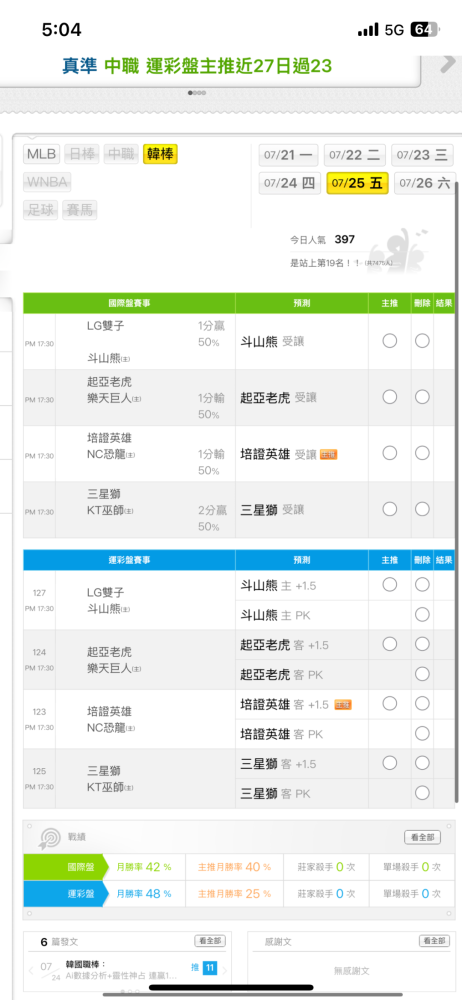
Task: Use the vertical scrollbar on right edge
Action: 457,491
